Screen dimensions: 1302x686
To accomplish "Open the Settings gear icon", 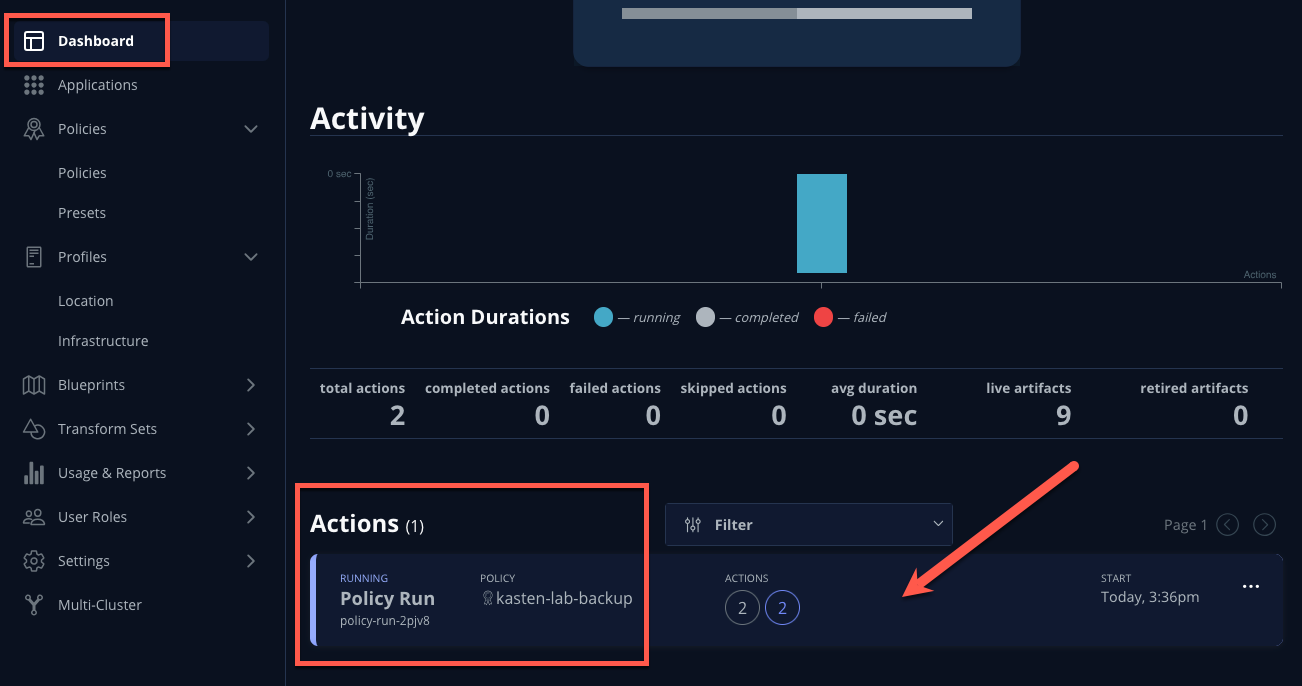I will tap(34, 561).
